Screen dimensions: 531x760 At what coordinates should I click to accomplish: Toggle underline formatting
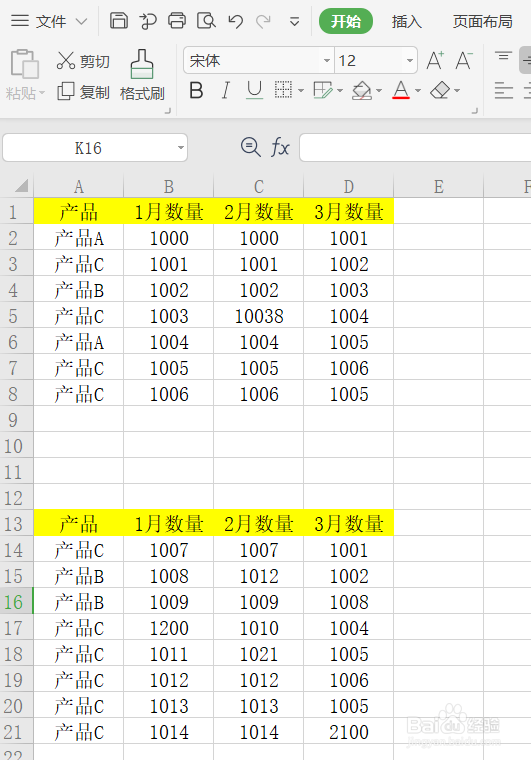click(x=254, y=90)
